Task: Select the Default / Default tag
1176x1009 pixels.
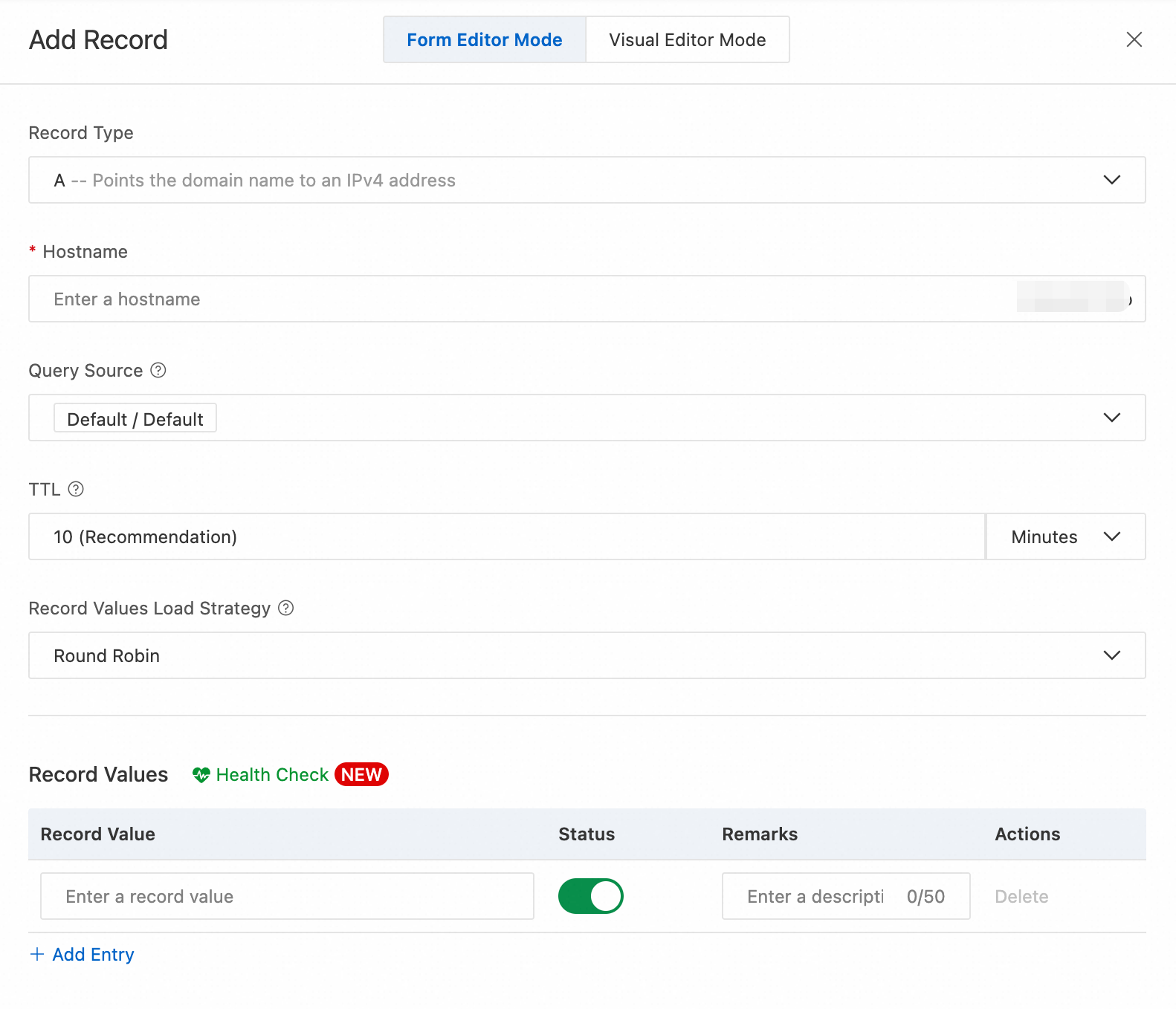Action: click(x=135, y=419)
